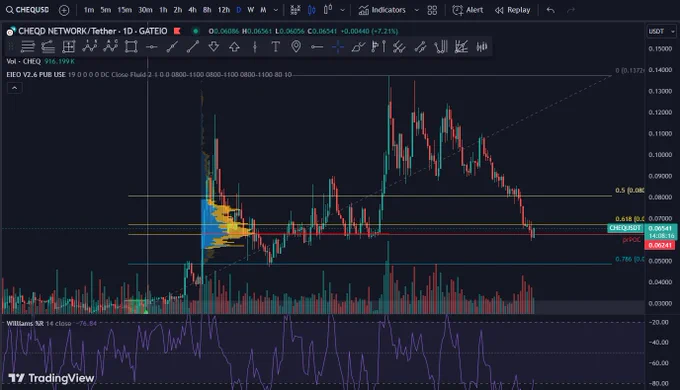
Task: Expand the timeframe dropdown arrow
Action: pyautogui.click(x=276, y=10)
